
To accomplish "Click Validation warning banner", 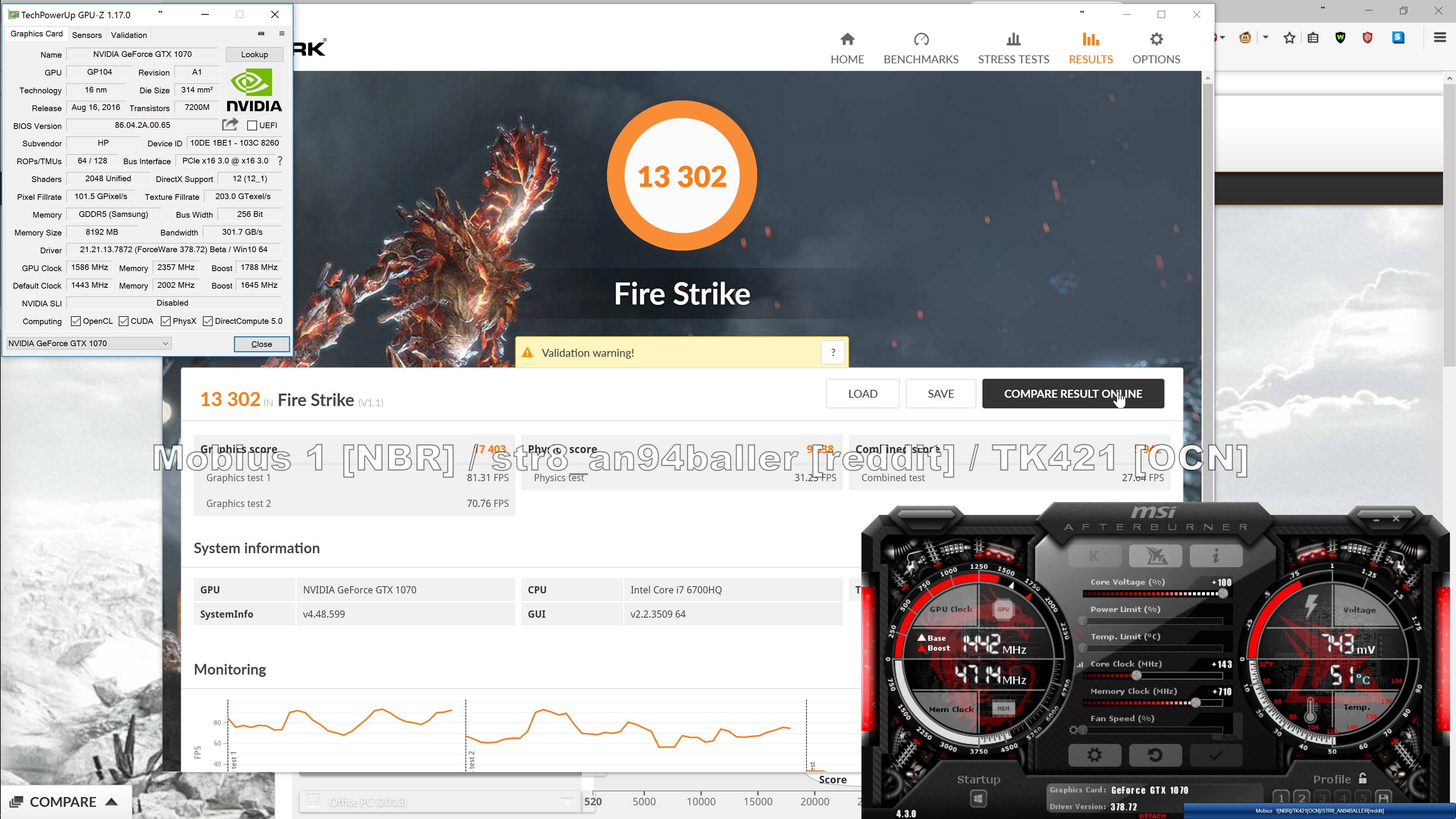I will (682, 353).
